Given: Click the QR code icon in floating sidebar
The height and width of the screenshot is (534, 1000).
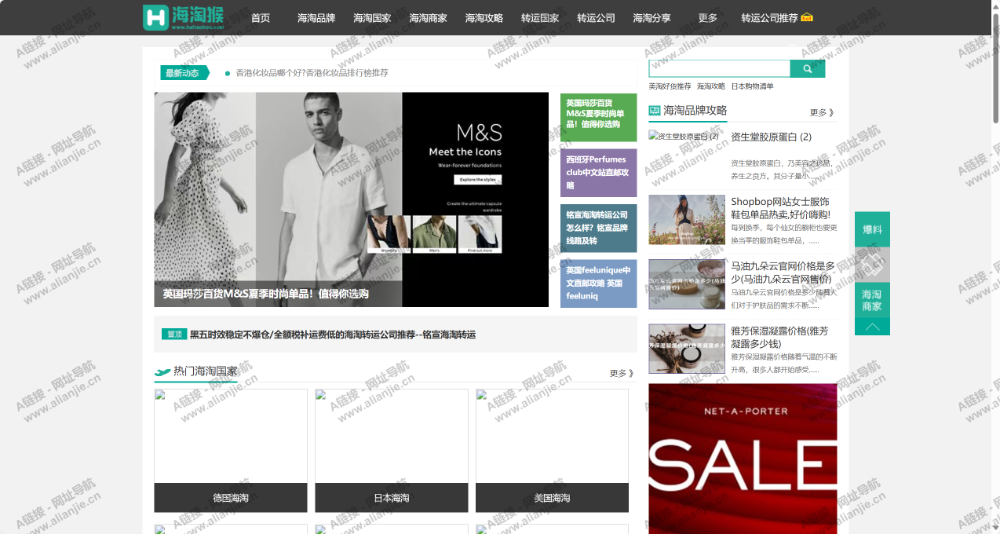Looking at the screenshot, I should [x=872, y=265].
